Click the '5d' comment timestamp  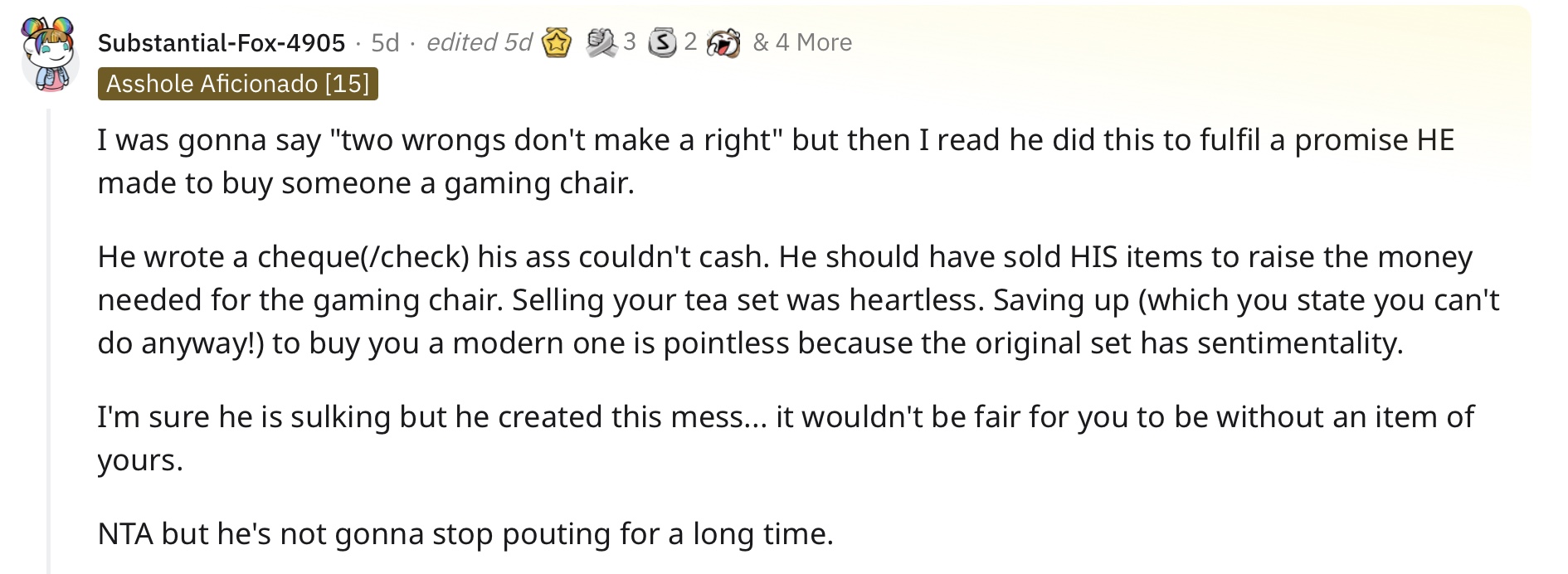pyautogui.click(x=385, y=42)
